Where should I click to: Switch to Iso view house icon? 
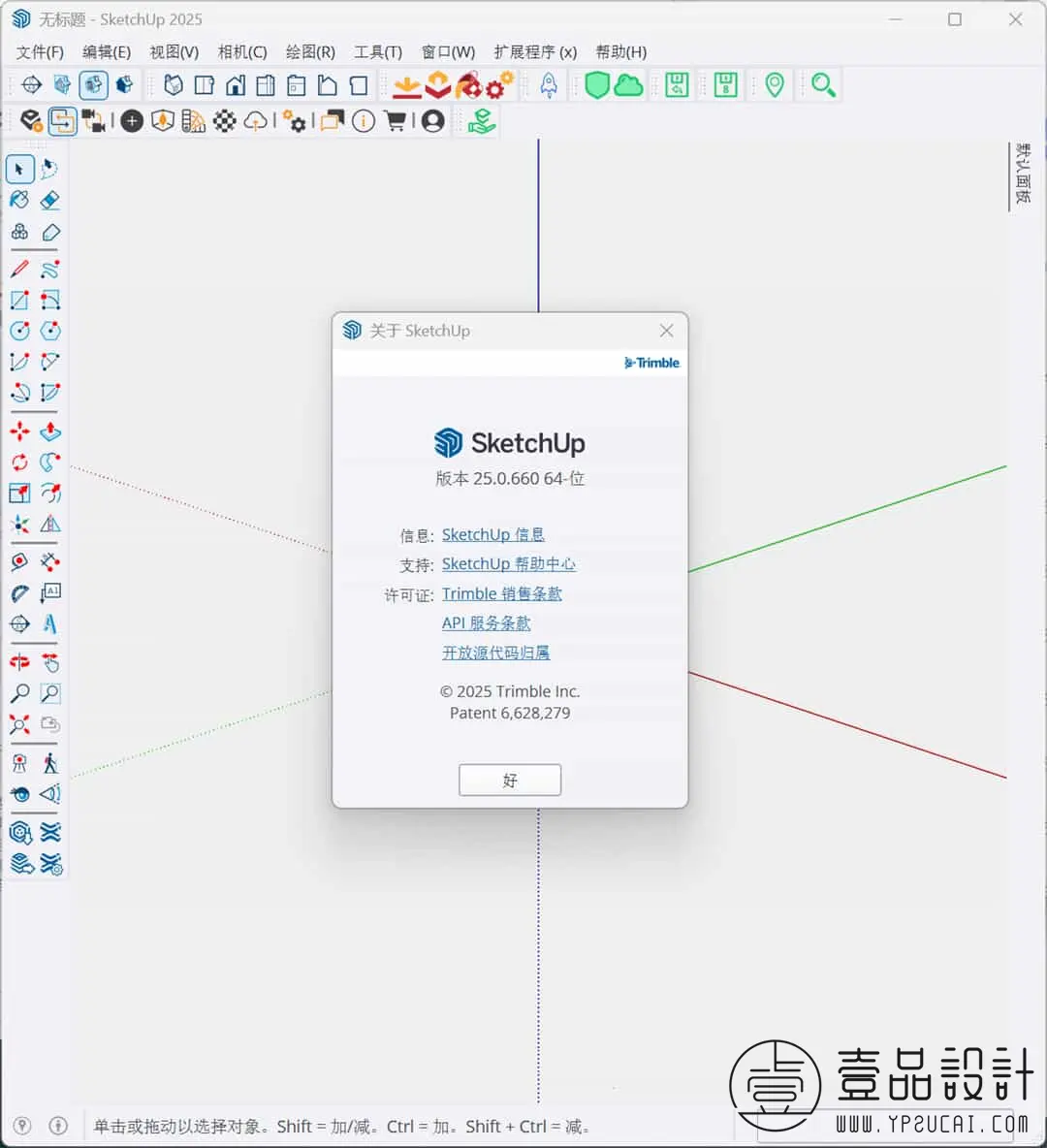point(174,85)
